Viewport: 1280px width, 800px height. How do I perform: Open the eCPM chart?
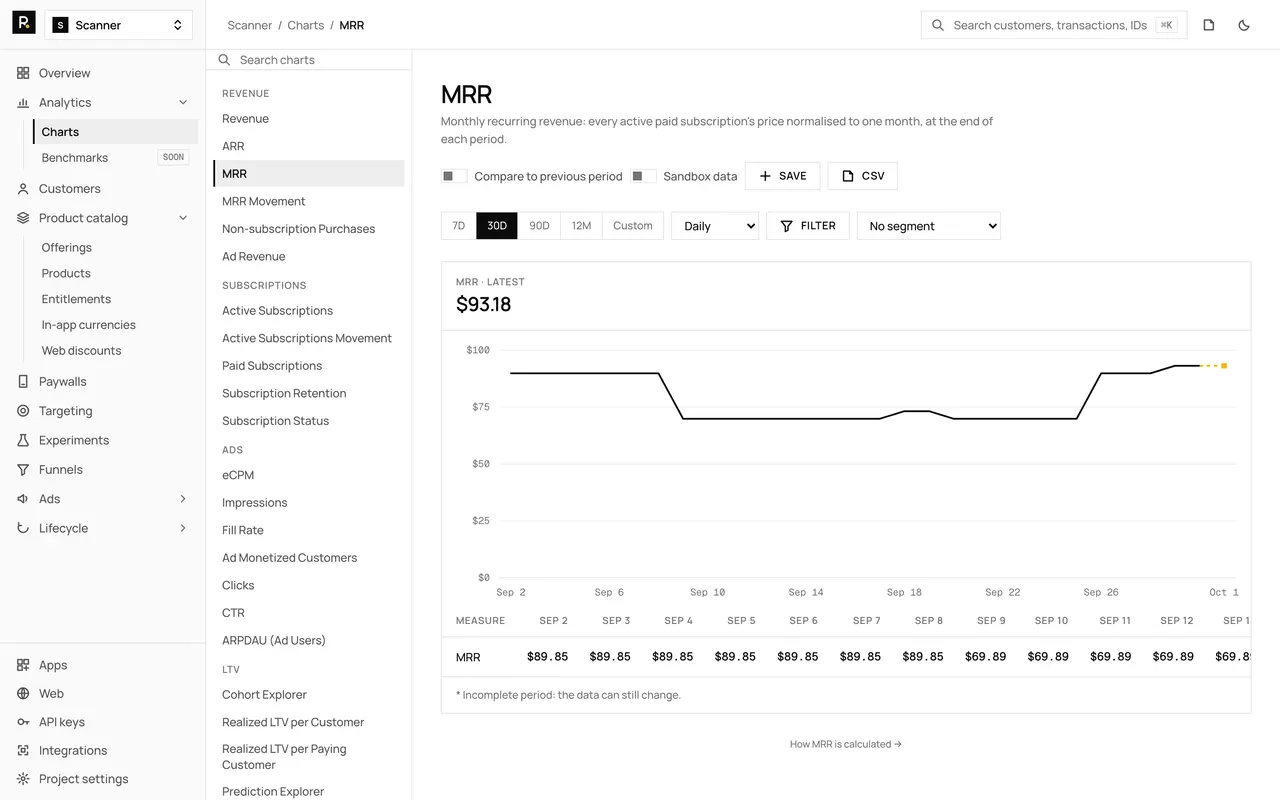tap(309, 475)
